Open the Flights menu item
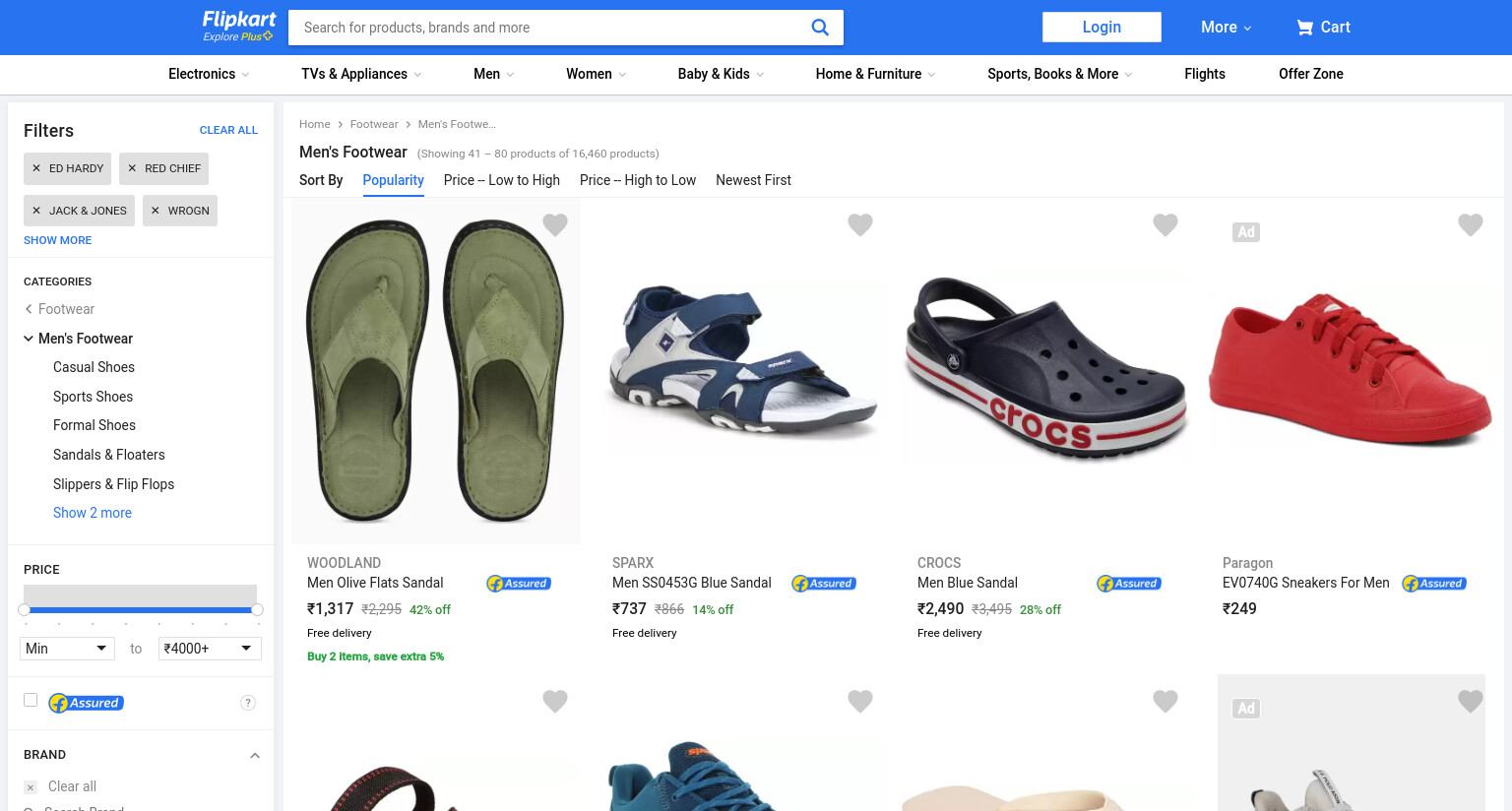The image size is (1512, 811). (1205, 74)
